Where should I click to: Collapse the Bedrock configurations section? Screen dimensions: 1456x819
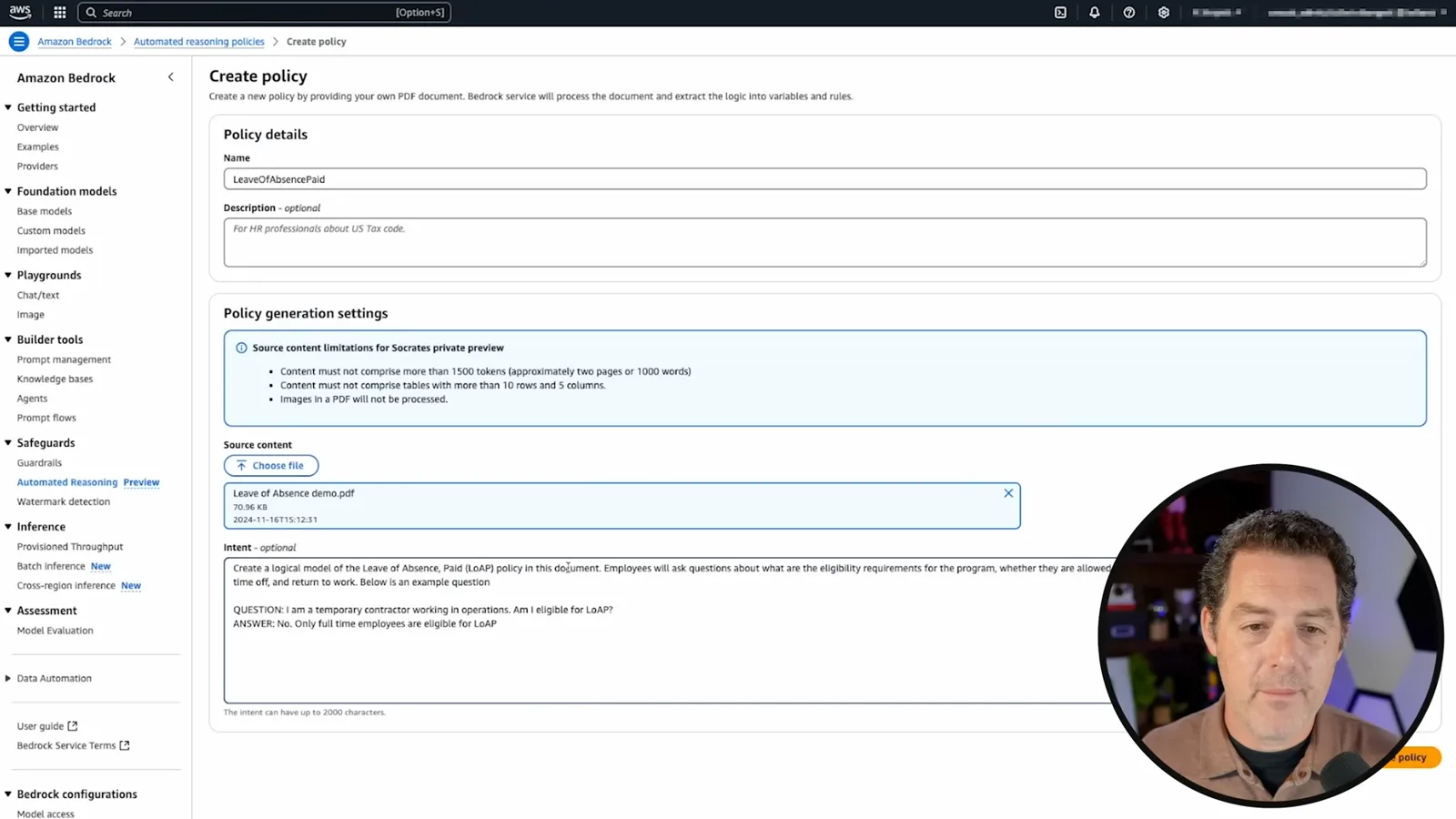point(8,794)
